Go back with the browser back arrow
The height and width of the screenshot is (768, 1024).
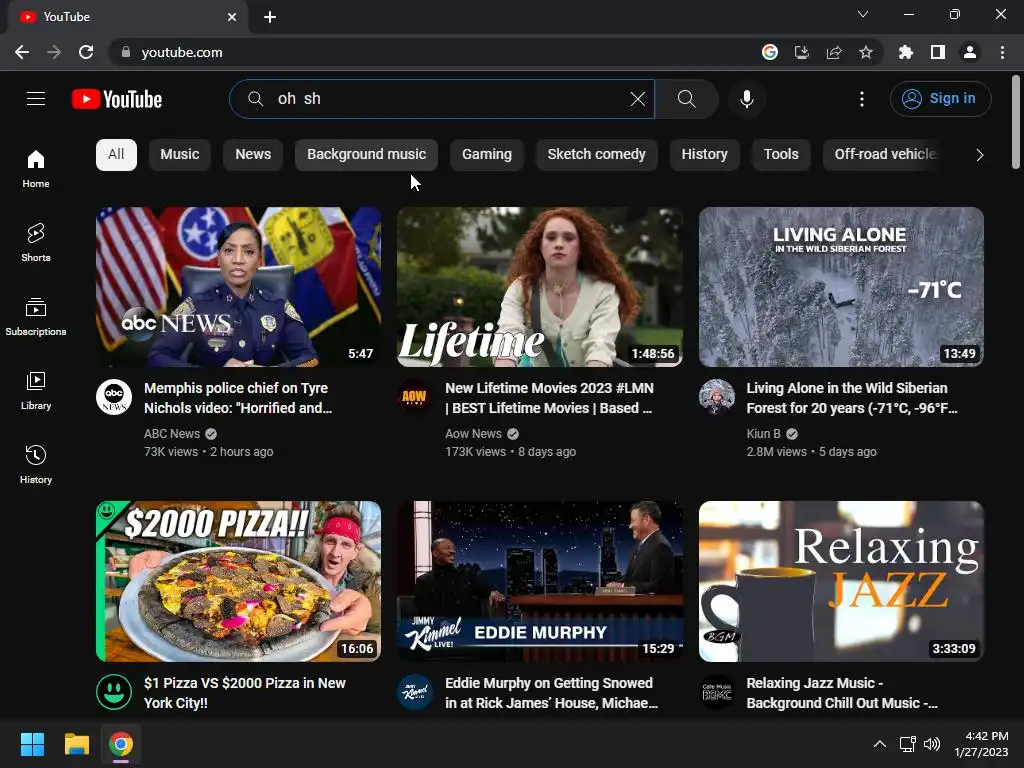(x=22, y=52)
